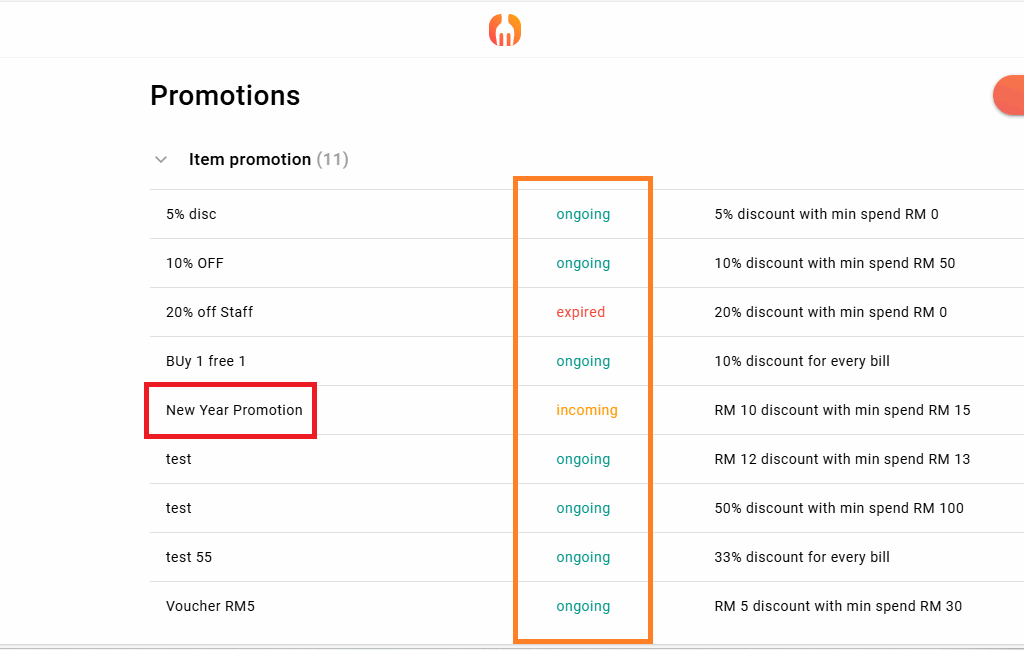Click the ongoing status of 5% disc
1024x650 pixels.
point(583,214)
